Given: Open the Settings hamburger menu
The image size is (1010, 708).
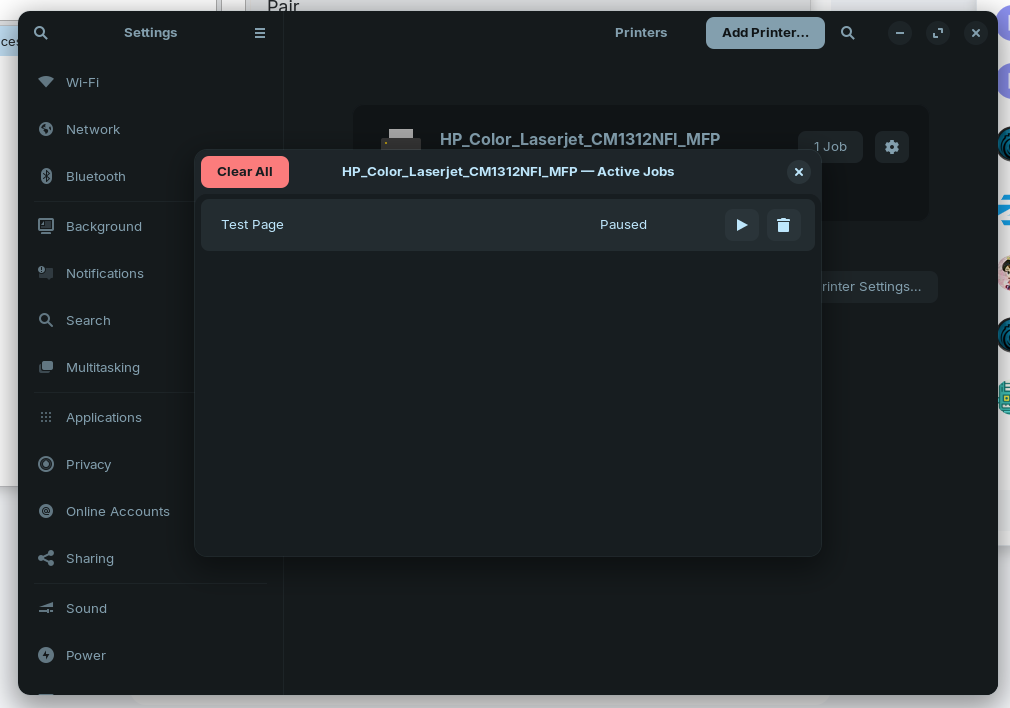Looking at the screenshot, I should [x=260, y=33].
